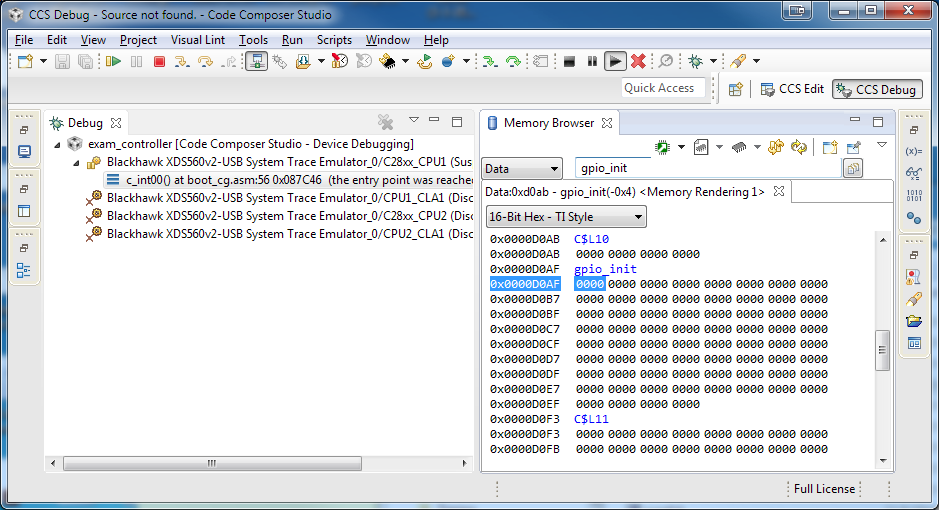Open the Data memory page dropdown
The image size is (939, 510).
click(x=522, y=169)
